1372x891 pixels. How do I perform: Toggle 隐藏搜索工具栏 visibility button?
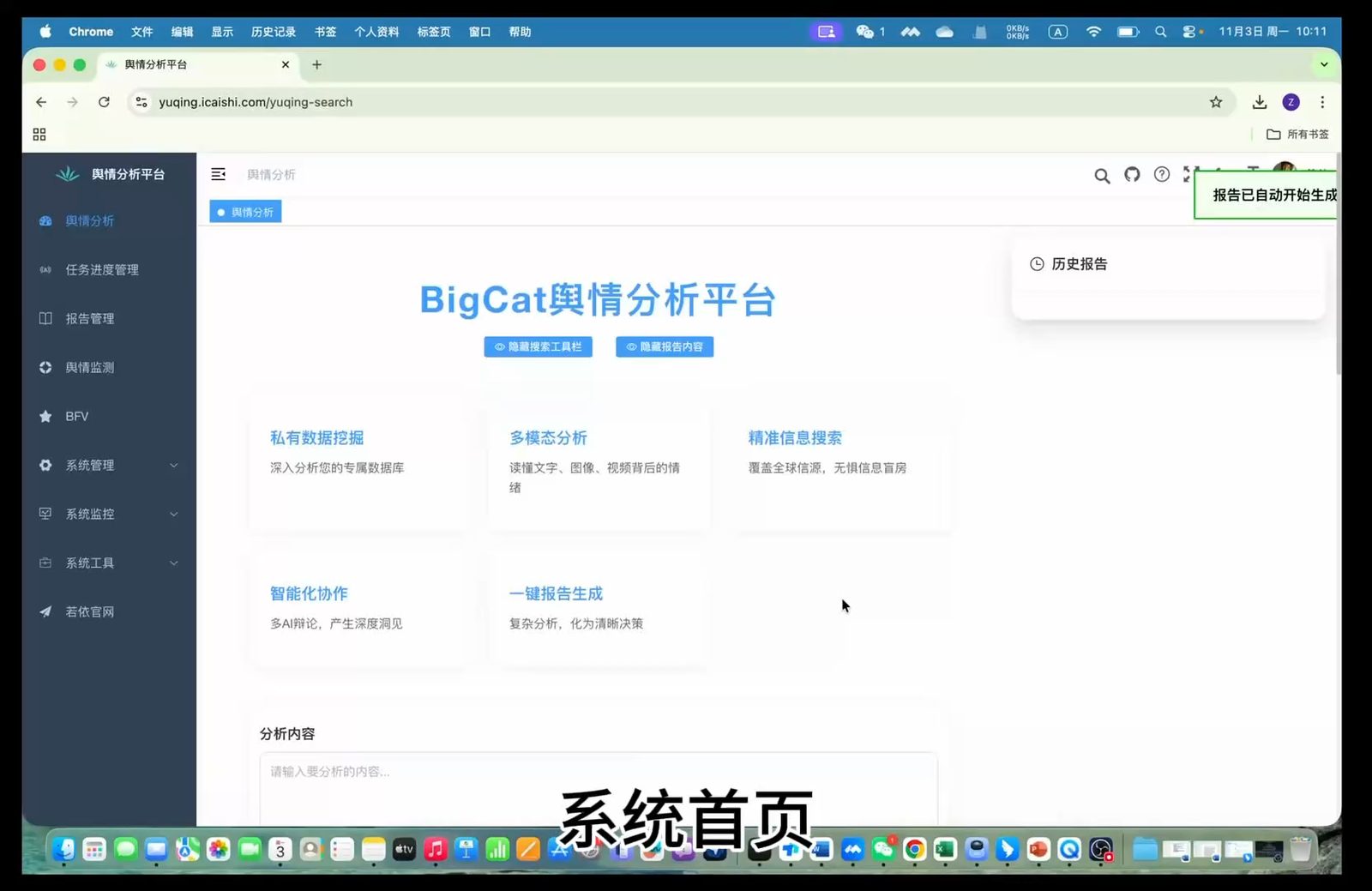tap(538, 346)
